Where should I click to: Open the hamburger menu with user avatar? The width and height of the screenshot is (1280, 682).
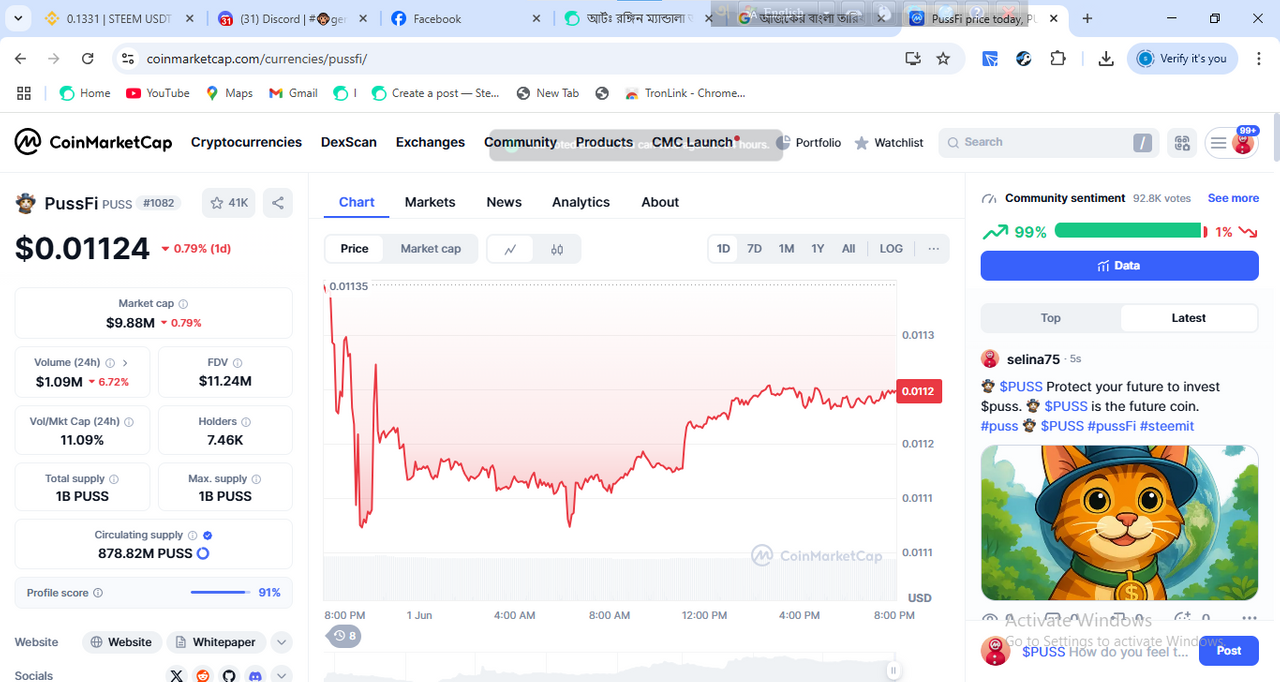click(x=1231, y=143)
